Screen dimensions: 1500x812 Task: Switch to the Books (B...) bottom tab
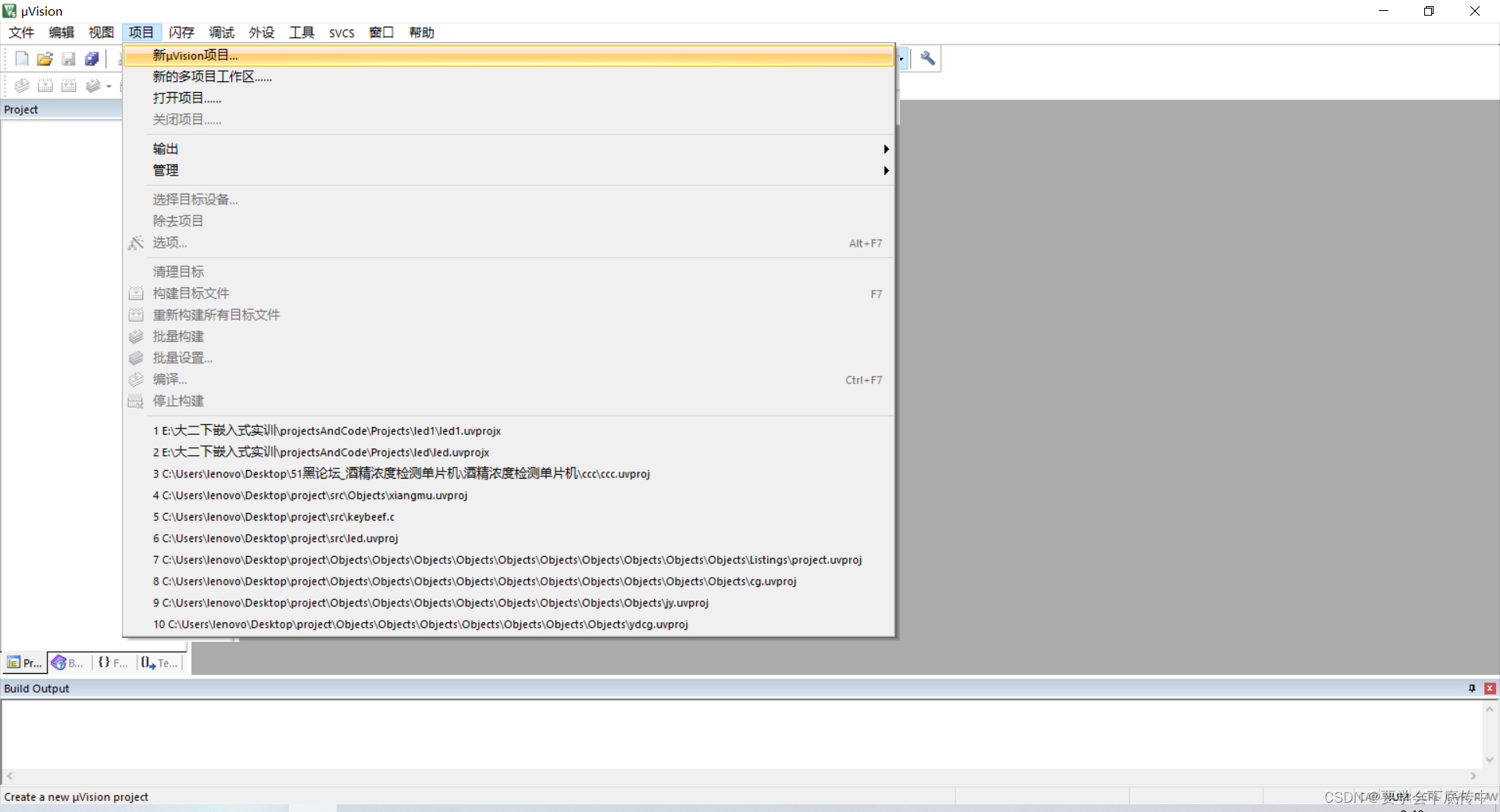[68, 663]
